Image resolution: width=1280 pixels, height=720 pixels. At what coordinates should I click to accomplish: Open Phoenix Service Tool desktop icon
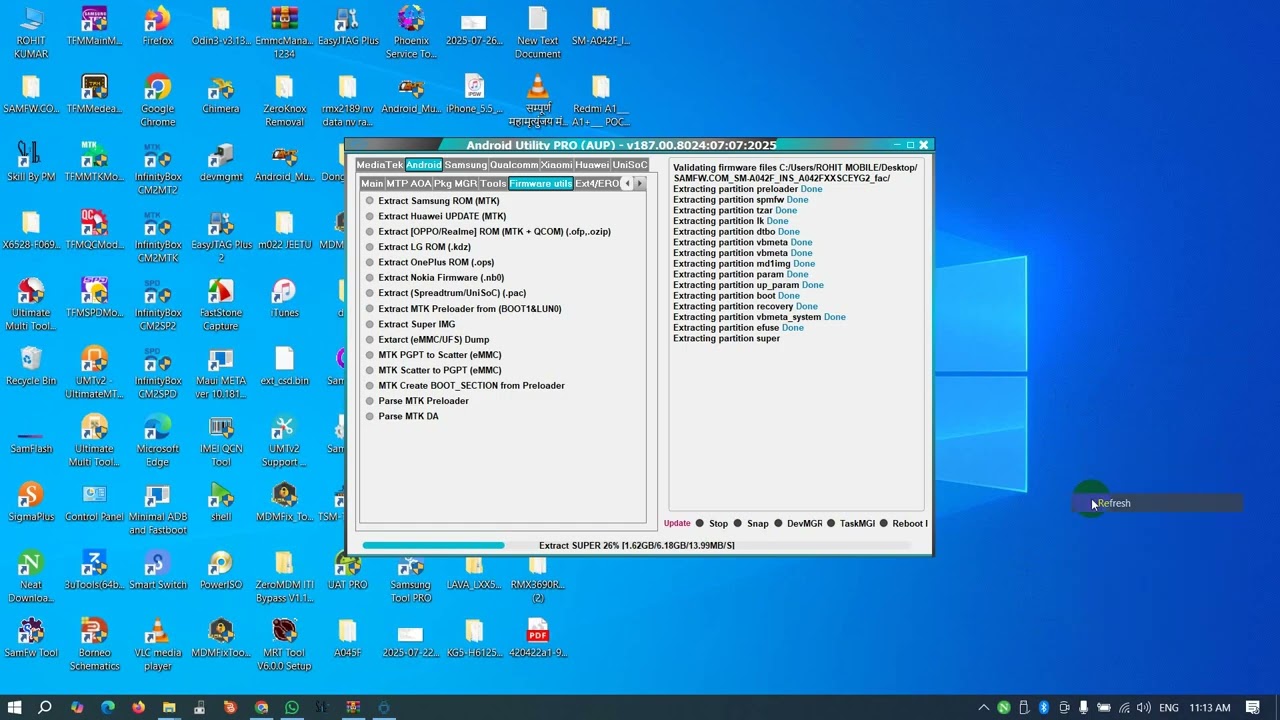tap(411, 33)
